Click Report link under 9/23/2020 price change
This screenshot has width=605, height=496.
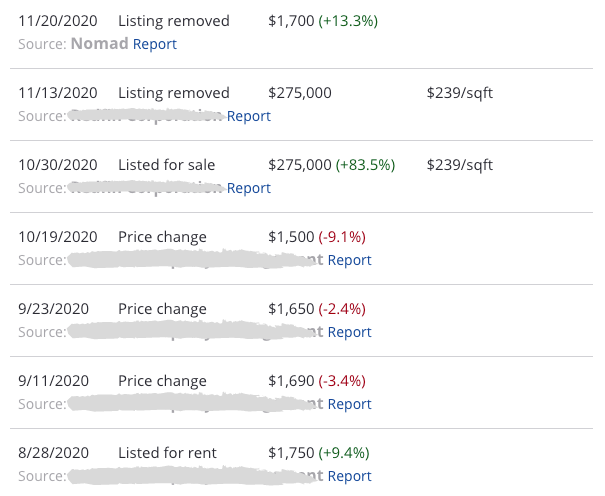[x=349, y=332]
